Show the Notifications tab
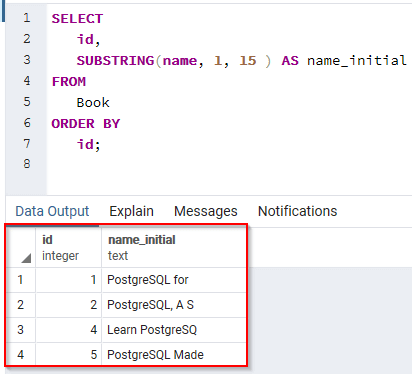Screen dimensions: 412x374 click(297, 211)
